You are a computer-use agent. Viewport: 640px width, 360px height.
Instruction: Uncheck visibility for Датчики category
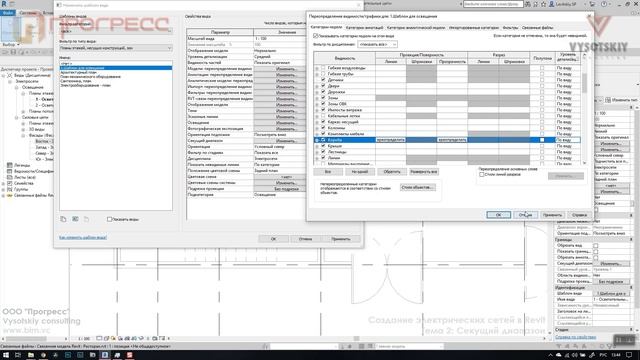(323, 80)
